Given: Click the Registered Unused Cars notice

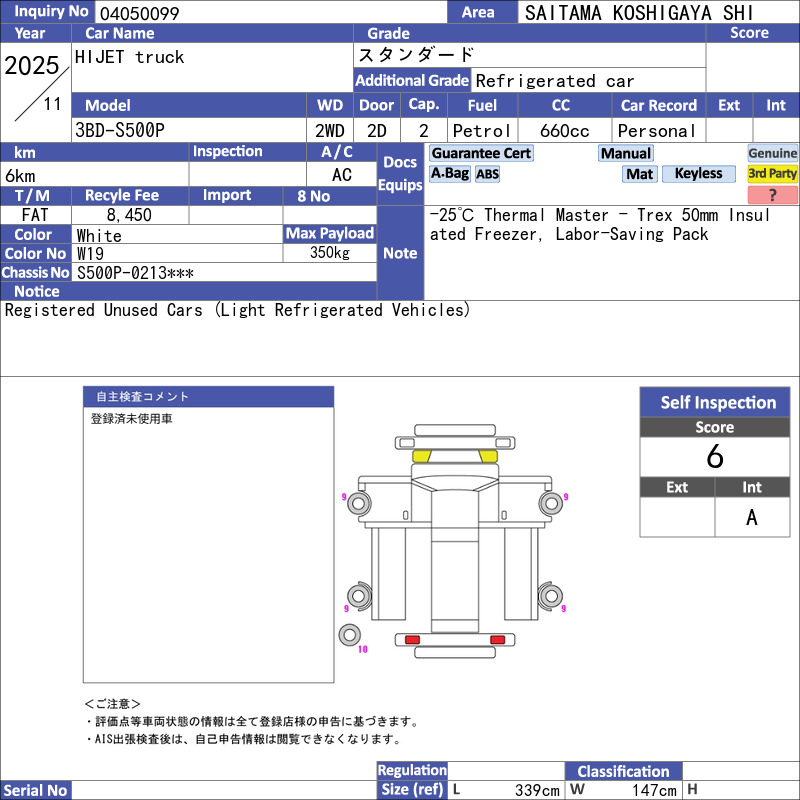Looking at the screenshot, I should coord(237,310).
